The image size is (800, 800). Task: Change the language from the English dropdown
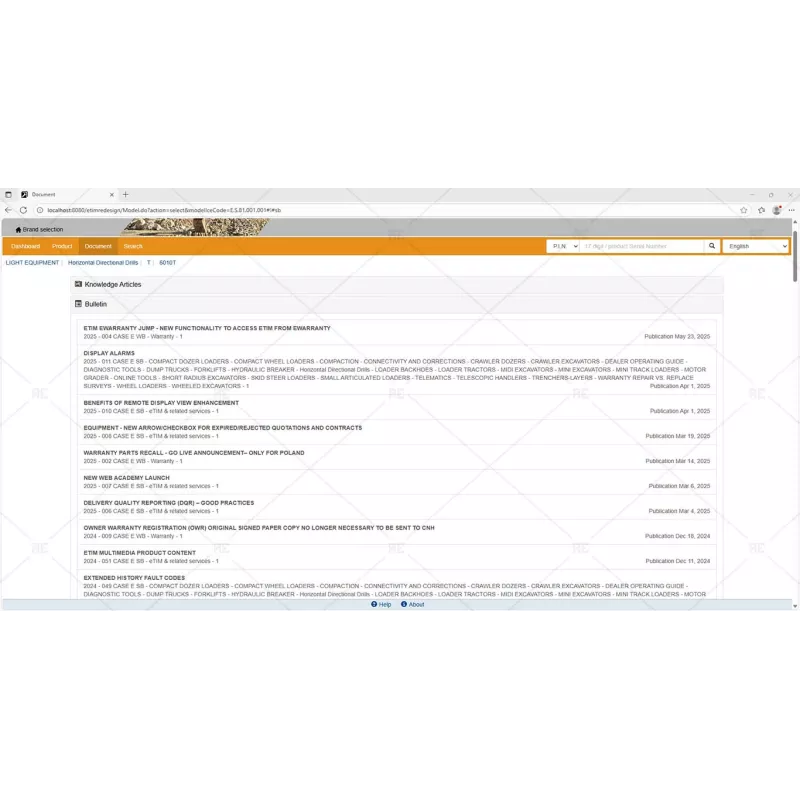click(x=755, y=246)
